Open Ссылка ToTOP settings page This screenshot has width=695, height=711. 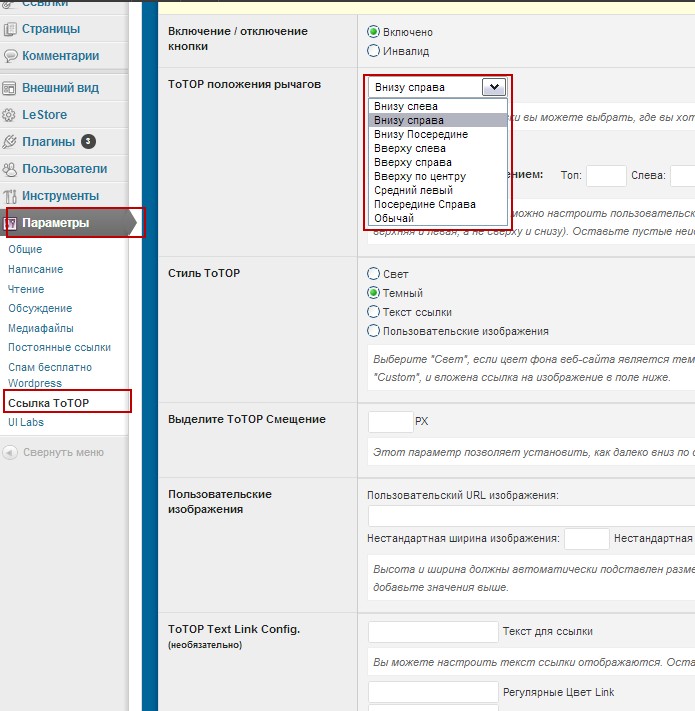[x=49, y=403]
